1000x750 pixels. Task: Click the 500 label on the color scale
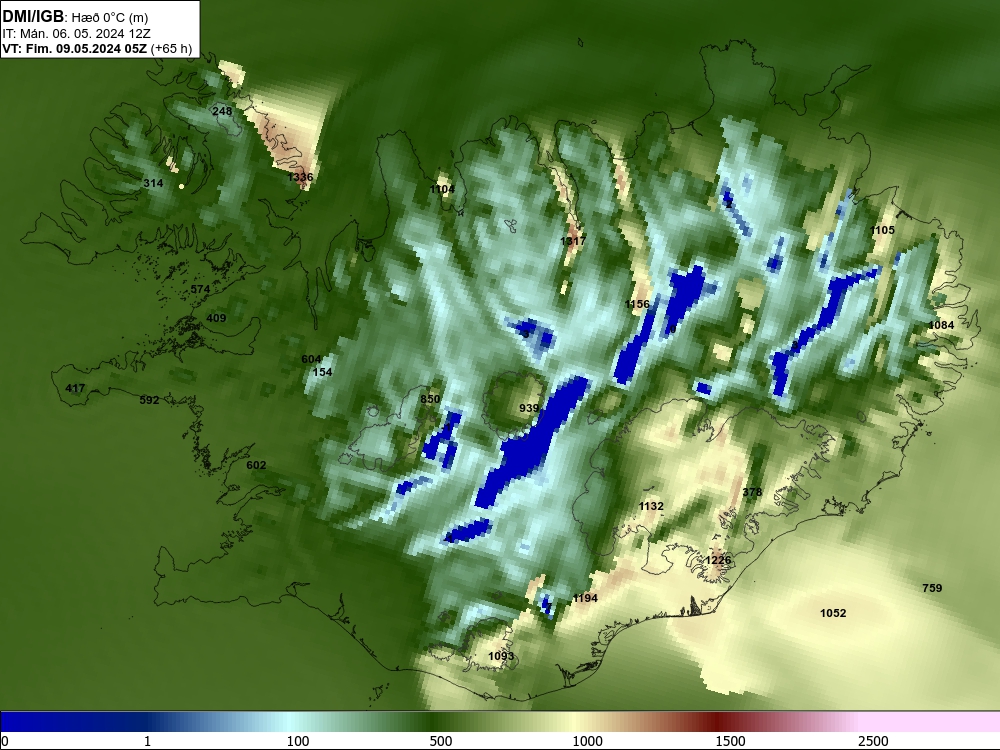(x=441, y=742)
